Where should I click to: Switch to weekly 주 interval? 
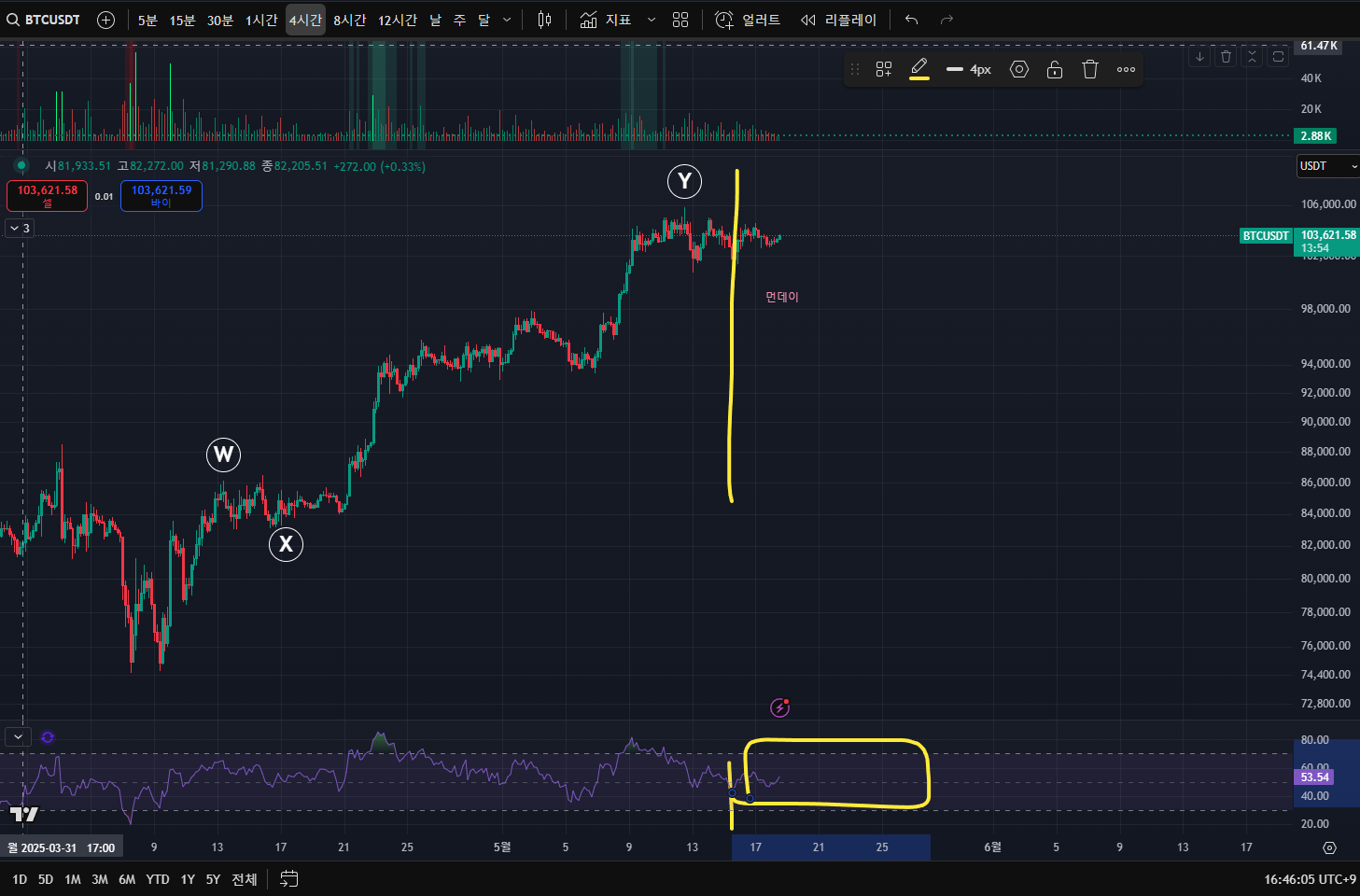click(459, 20)
